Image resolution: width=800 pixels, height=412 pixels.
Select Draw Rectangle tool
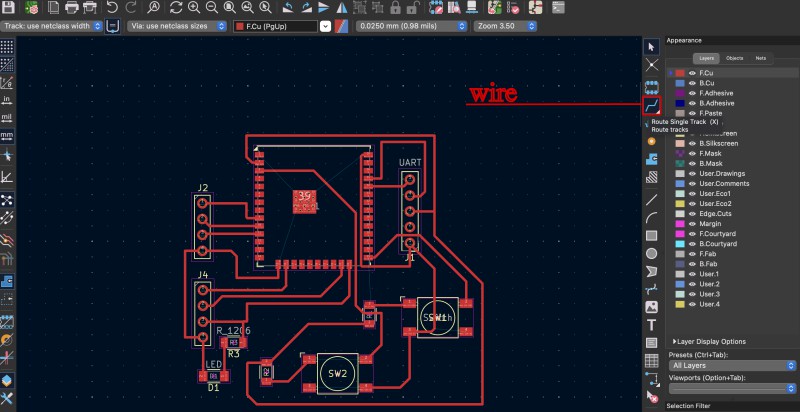pos(652,236)
